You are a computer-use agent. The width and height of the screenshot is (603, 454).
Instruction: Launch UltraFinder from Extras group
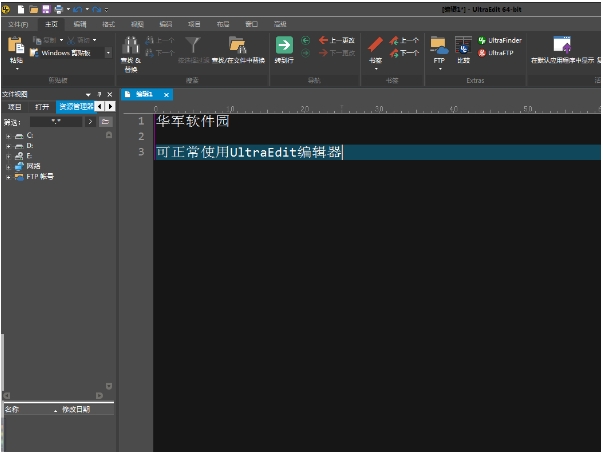[500, 40]
